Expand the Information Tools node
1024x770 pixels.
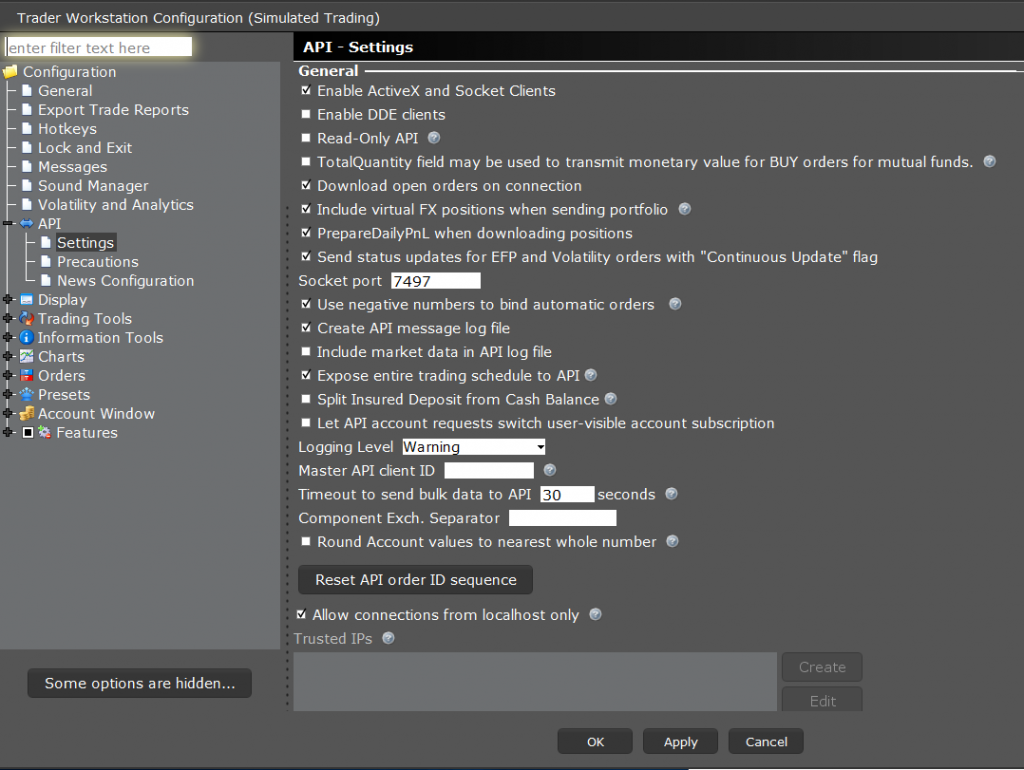pos(8,338)
